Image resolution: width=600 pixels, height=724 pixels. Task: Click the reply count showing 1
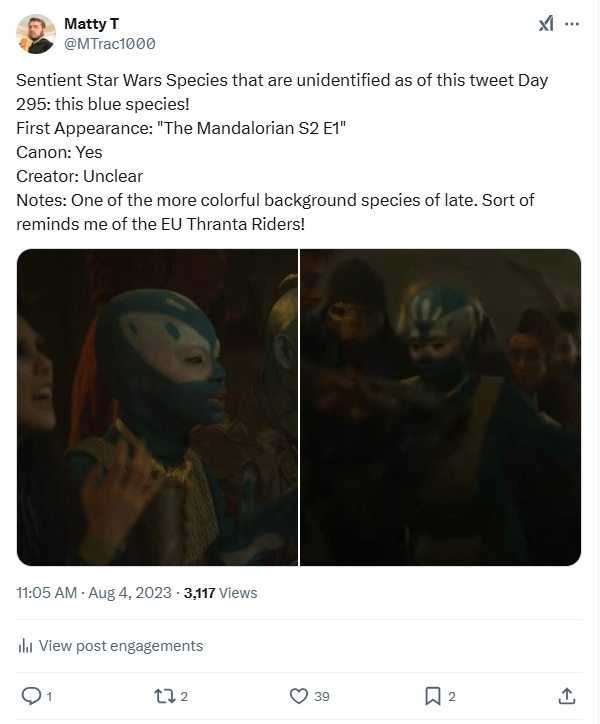point(49,696)
